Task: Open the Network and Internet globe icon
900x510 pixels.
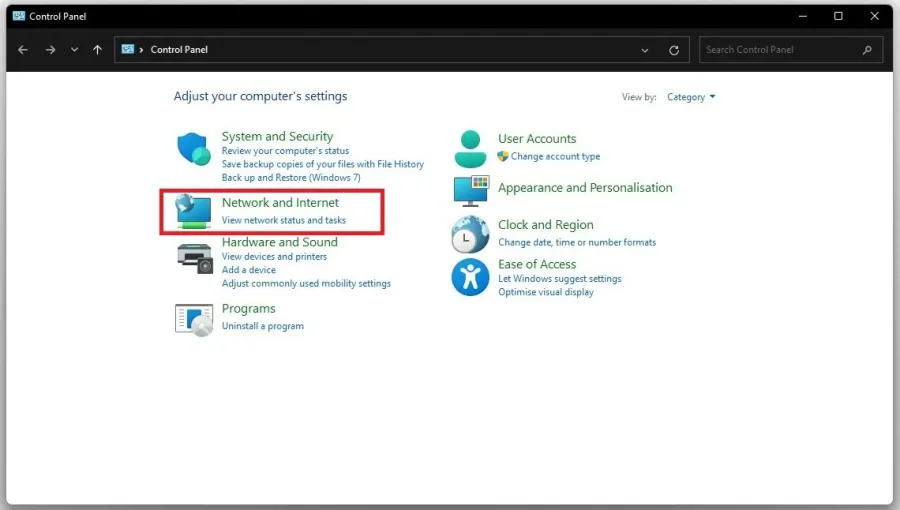Action: tap(193, 212)
